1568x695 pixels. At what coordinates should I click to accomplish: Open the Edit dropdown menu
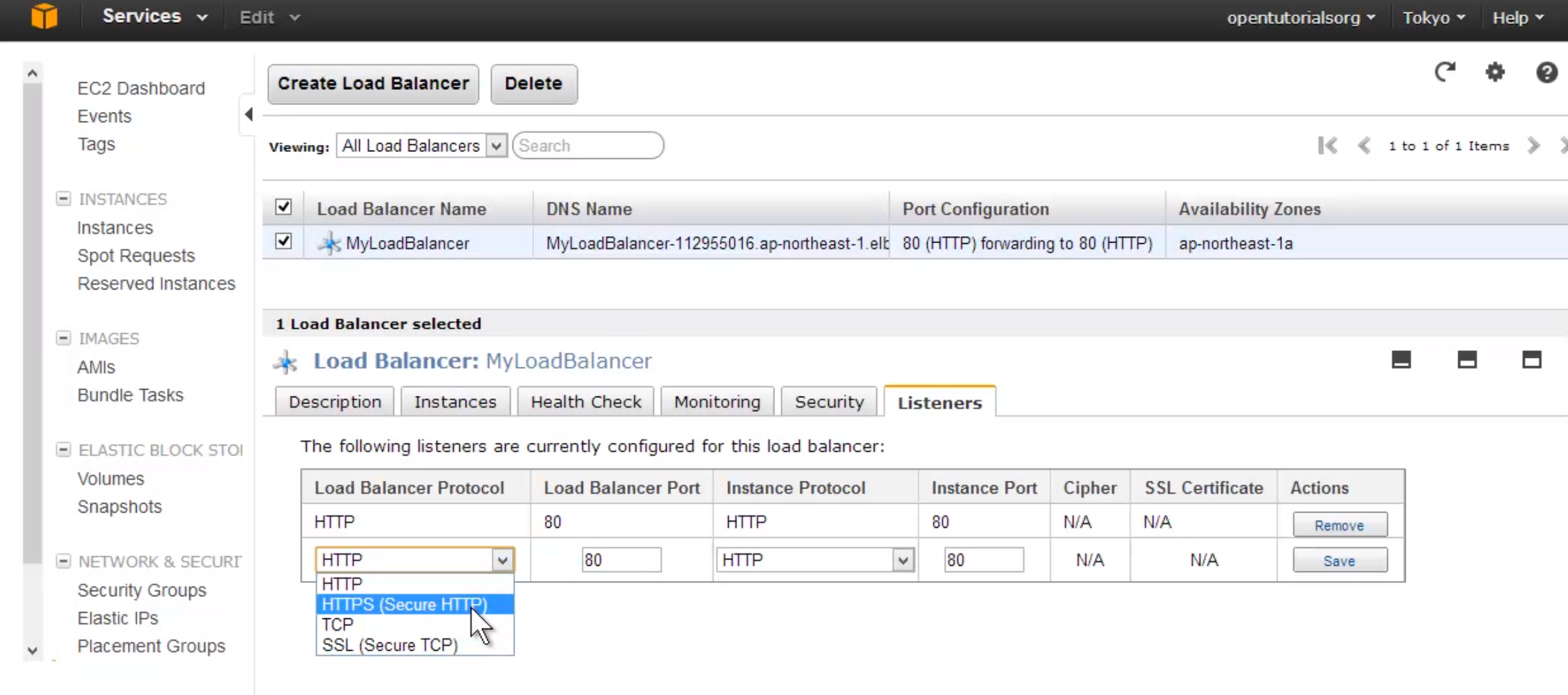click(269, 17)
